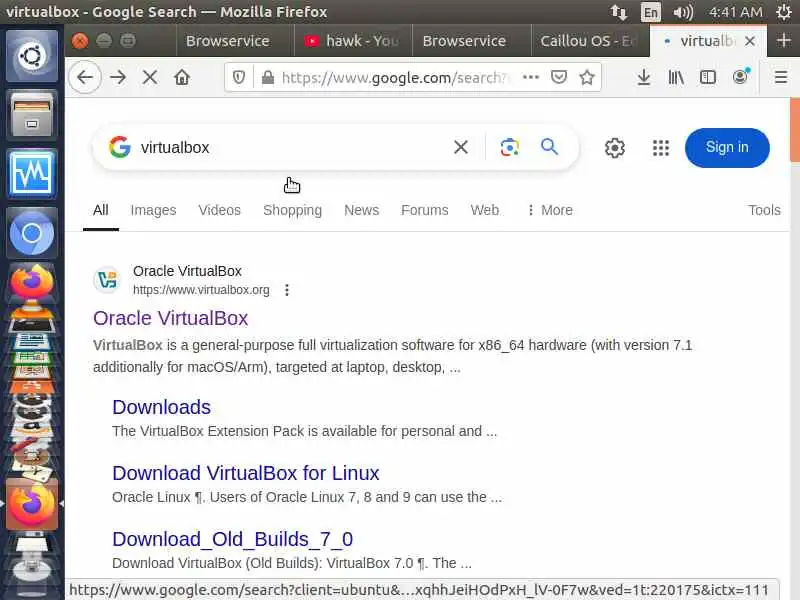Switch to the first Browservice tab
Image resolution: width=800 pixels, height=600 pixels.
click(235, 41)
